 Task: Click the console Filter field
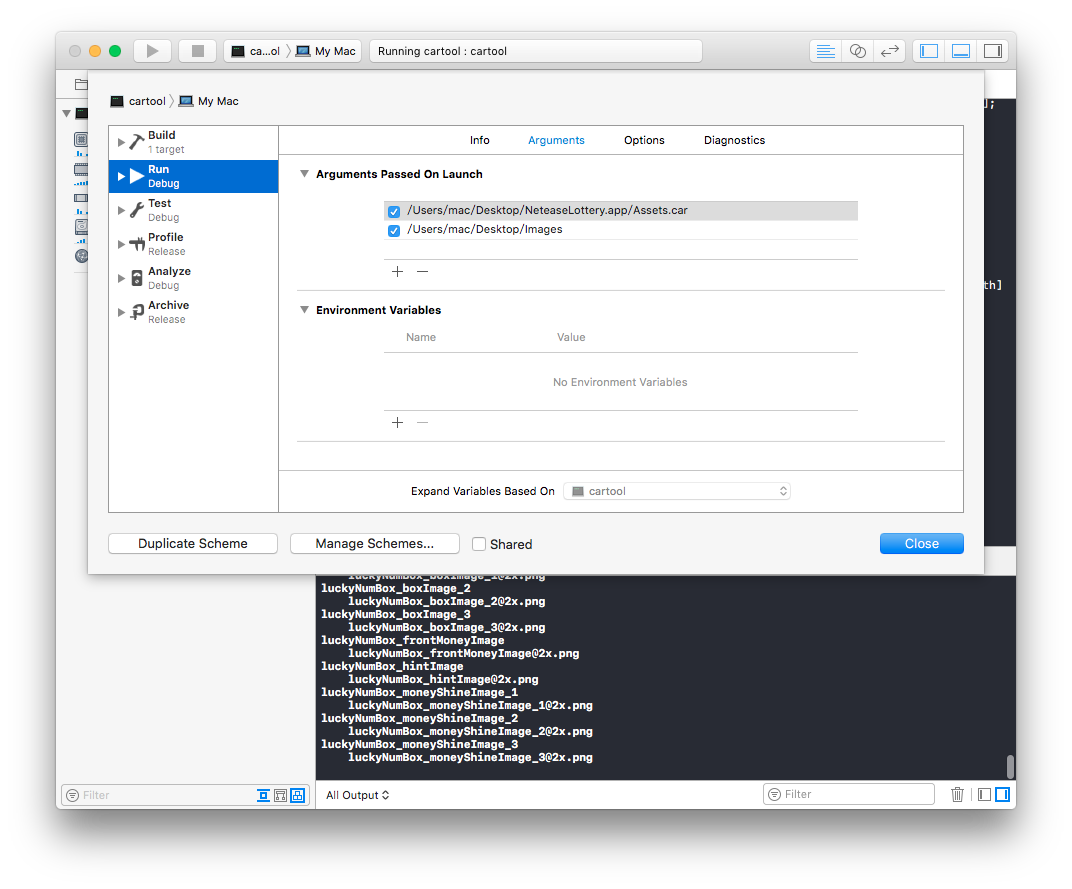click(848, 794)
